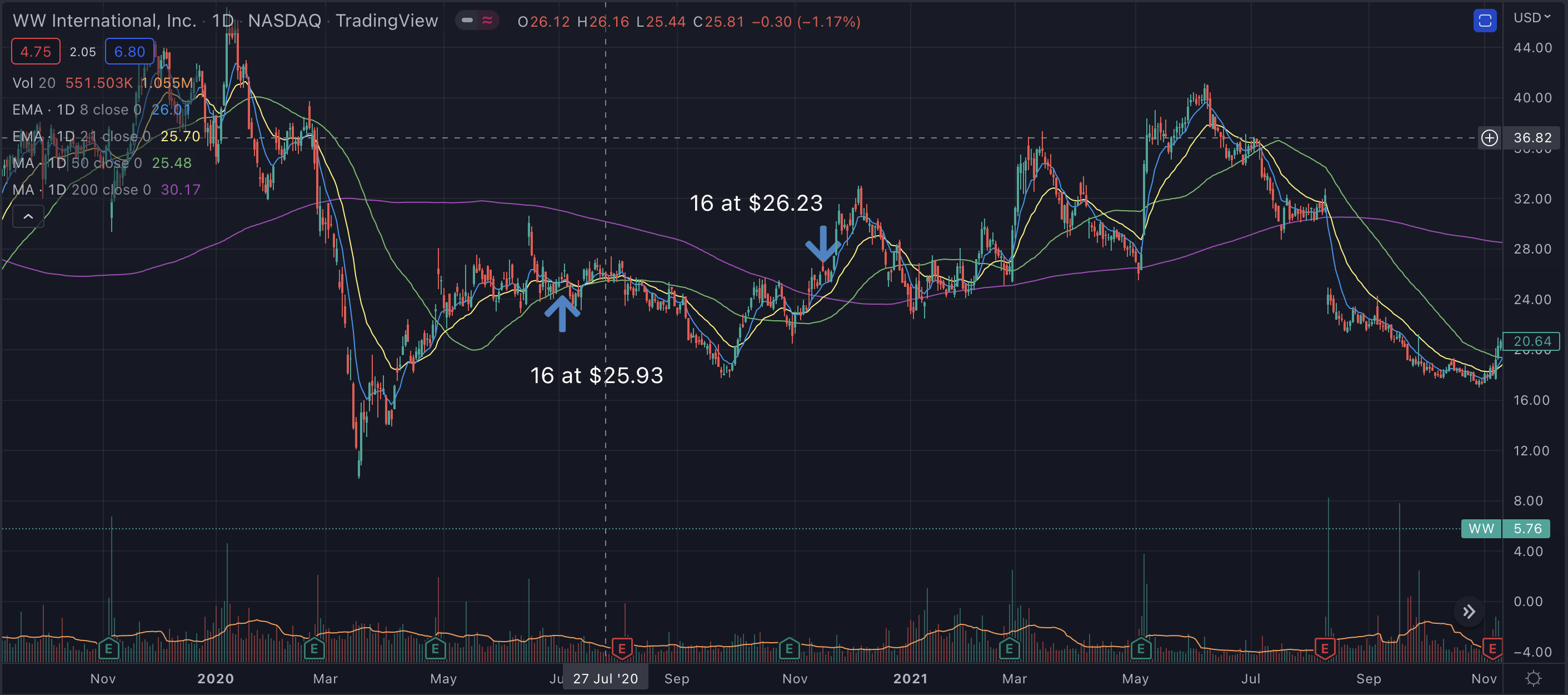Click the 44.00 price axis label
The height and width of the screenshot is (695, 1568).
pyautogui.click(x=1532, y=47)
